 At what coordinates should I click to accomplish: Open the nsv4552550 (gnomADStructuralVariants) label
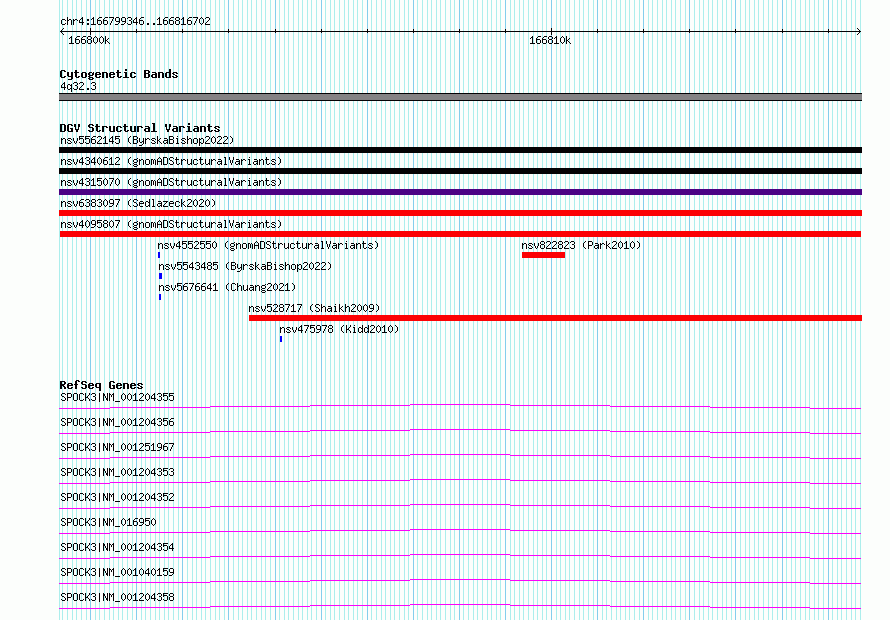tap(268, 245)
